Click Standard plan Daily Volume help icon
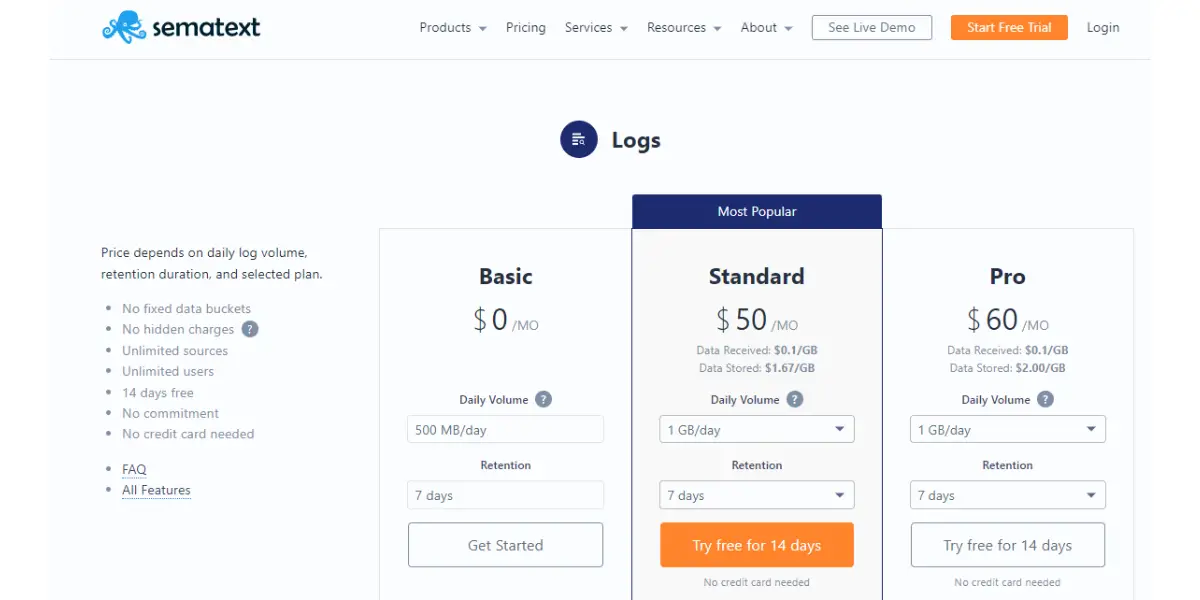 (794, 399)
